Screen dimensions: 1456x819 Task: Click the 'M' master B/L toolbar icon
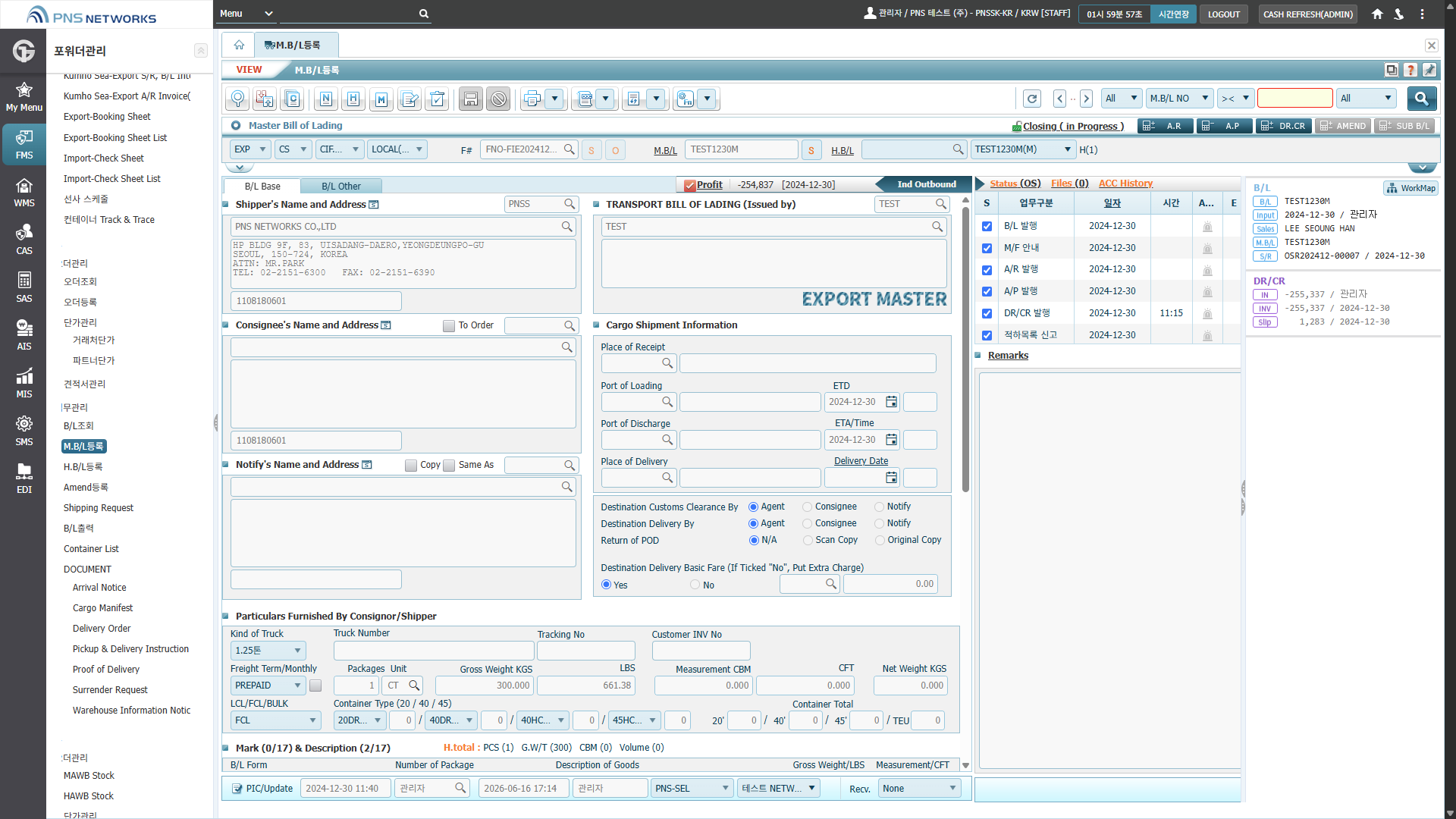click(381, 99)
